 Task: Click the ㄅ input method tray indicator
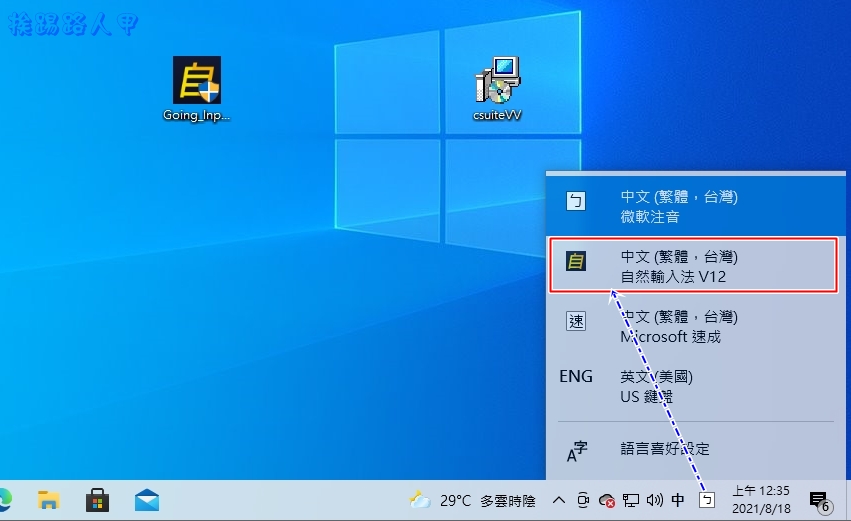point(707,500)
